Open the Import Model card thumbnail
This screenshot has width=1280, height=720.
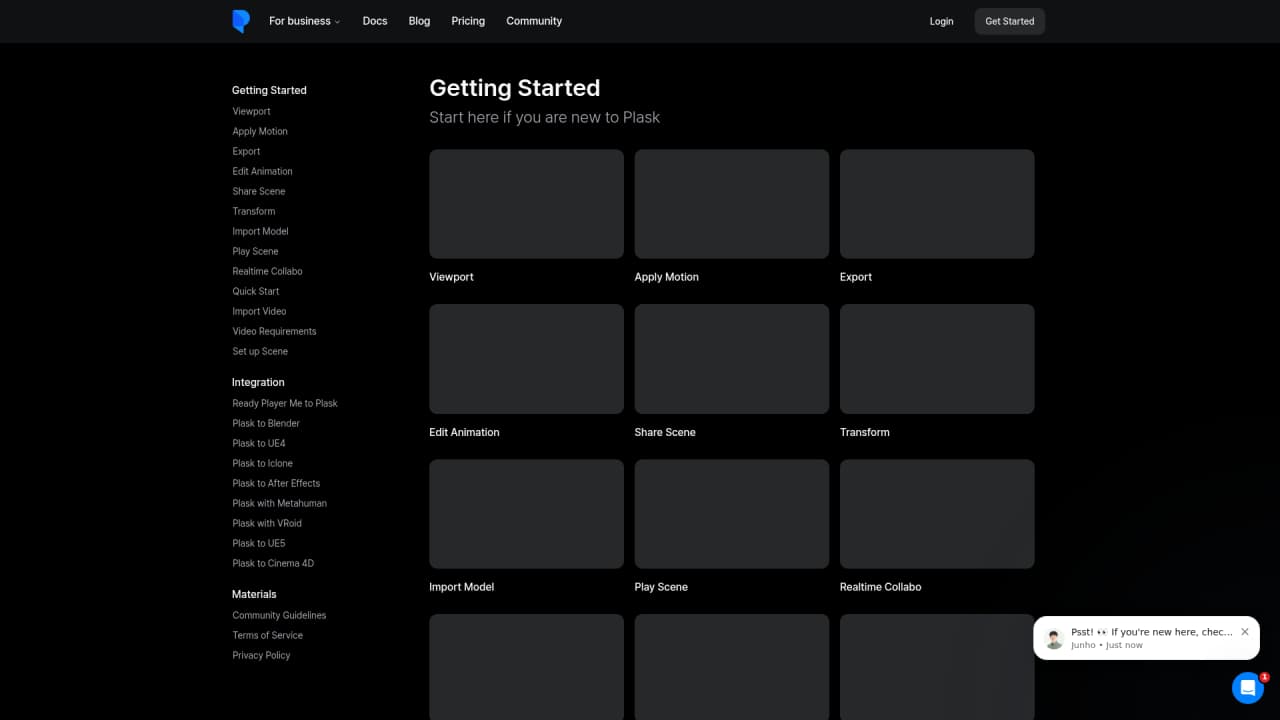(x=526, y=514)
